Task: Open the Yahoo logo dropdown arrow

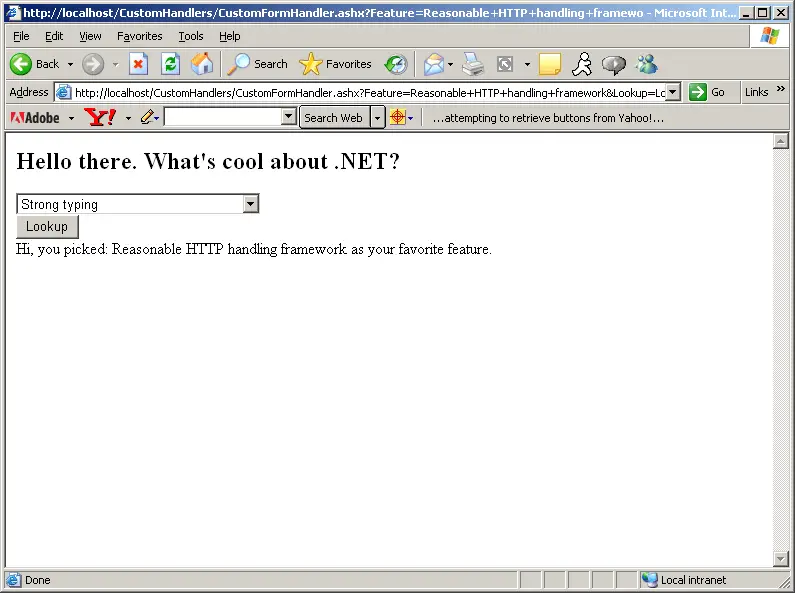Action: click(128, 119)
